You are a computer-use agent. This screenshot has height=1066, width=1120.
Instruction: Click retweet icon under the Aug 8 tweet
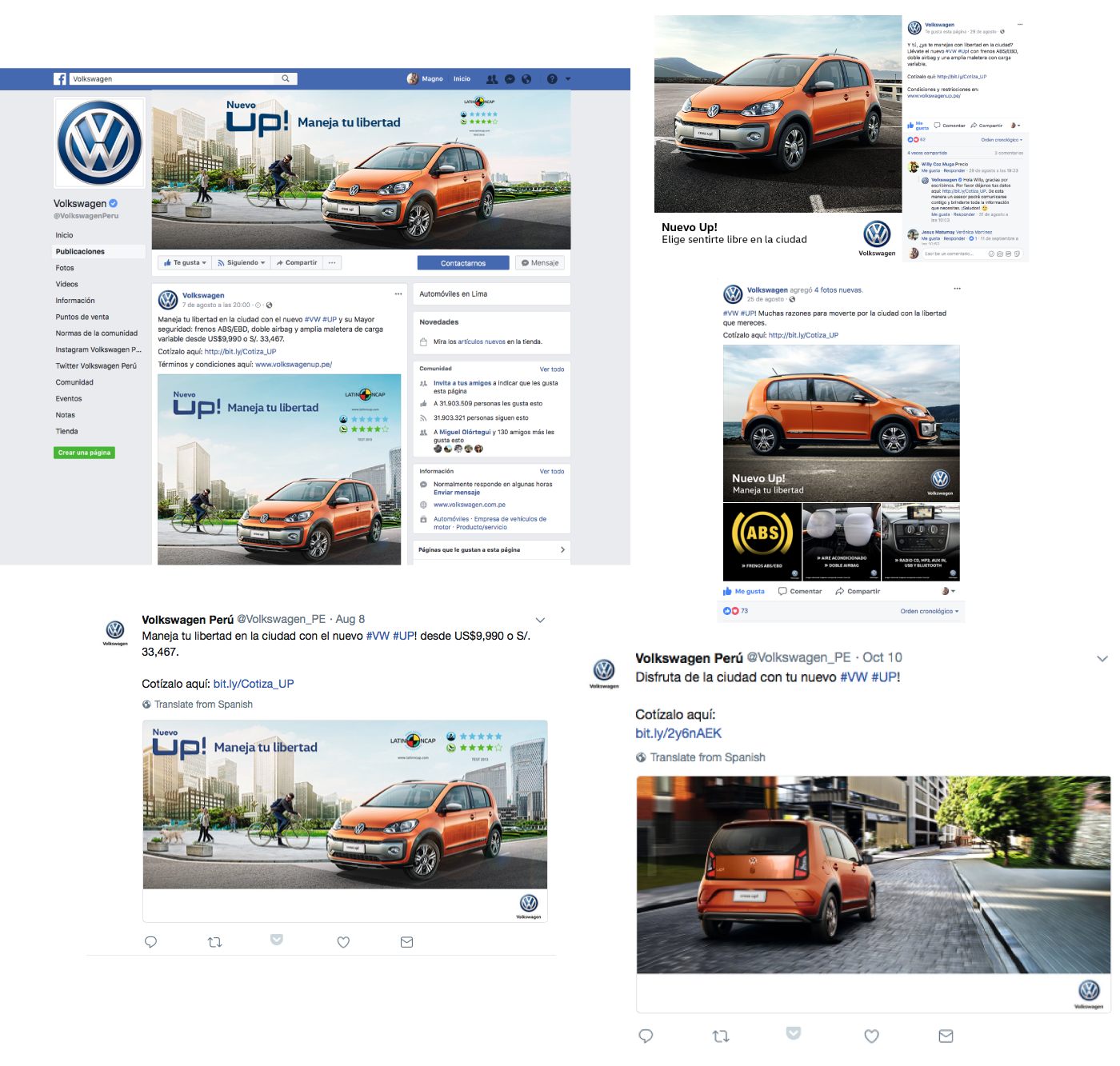tap(214, 942)
